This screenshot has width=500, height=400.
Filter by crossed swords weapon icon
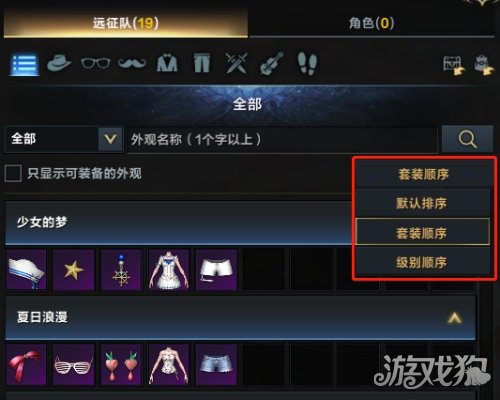(x=236, y=63)
